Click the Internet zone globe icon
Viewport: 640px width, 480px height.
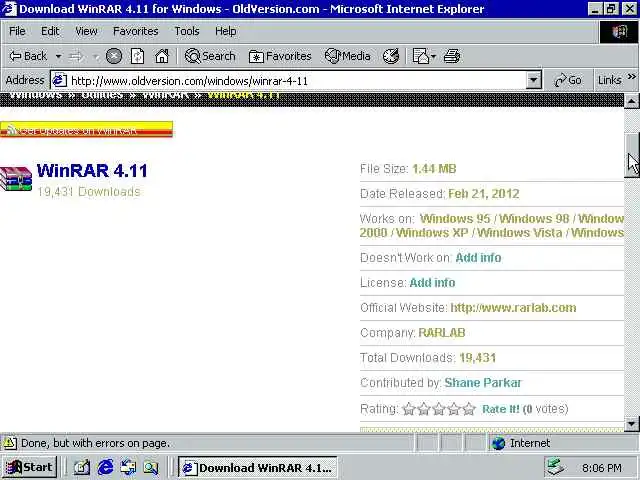(498, 443)
